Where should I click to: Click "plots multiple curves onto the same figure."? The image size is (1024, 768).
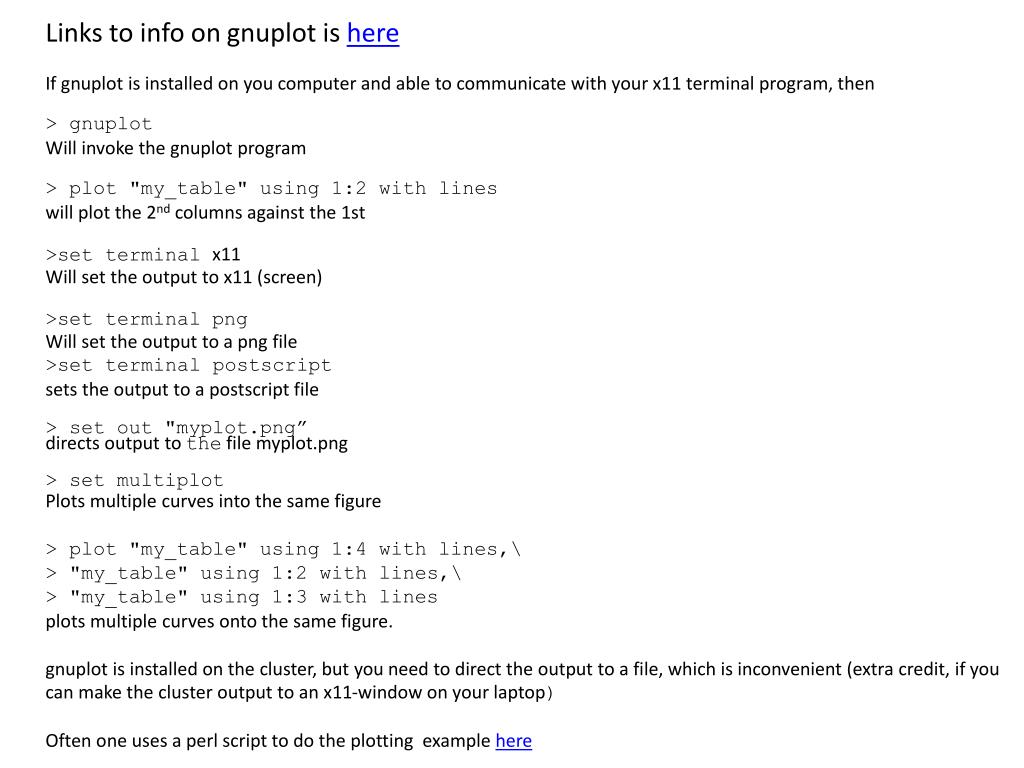(x=219, y=621)
